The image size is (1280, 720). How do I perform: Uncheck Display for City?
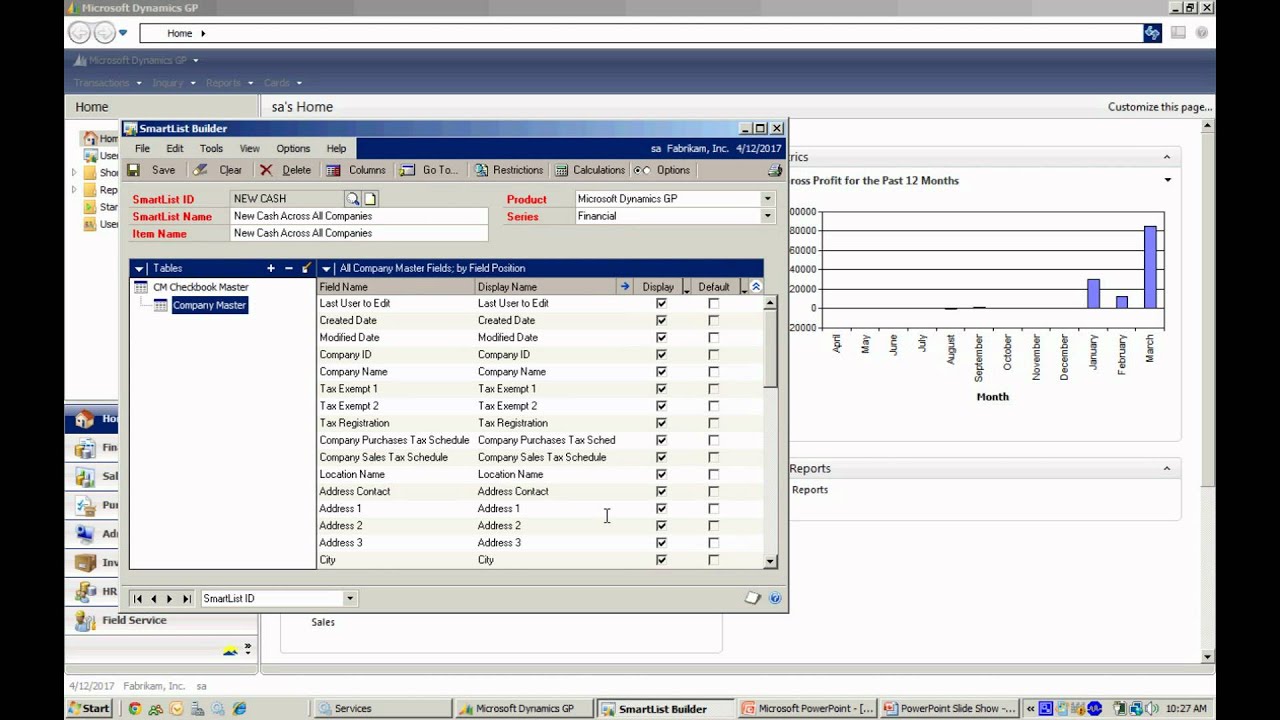pyautogui.click(x=661, y=560)
